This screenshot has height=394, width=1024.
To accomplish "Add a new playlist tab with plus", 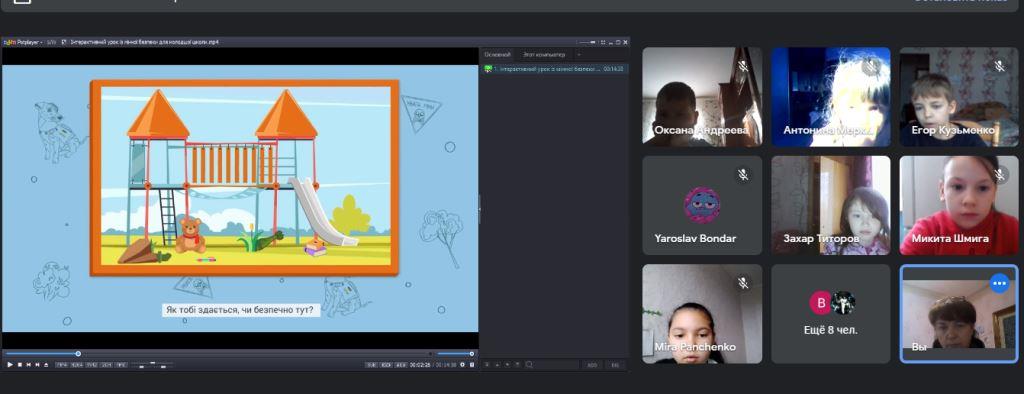I will (x=578, y=55).
